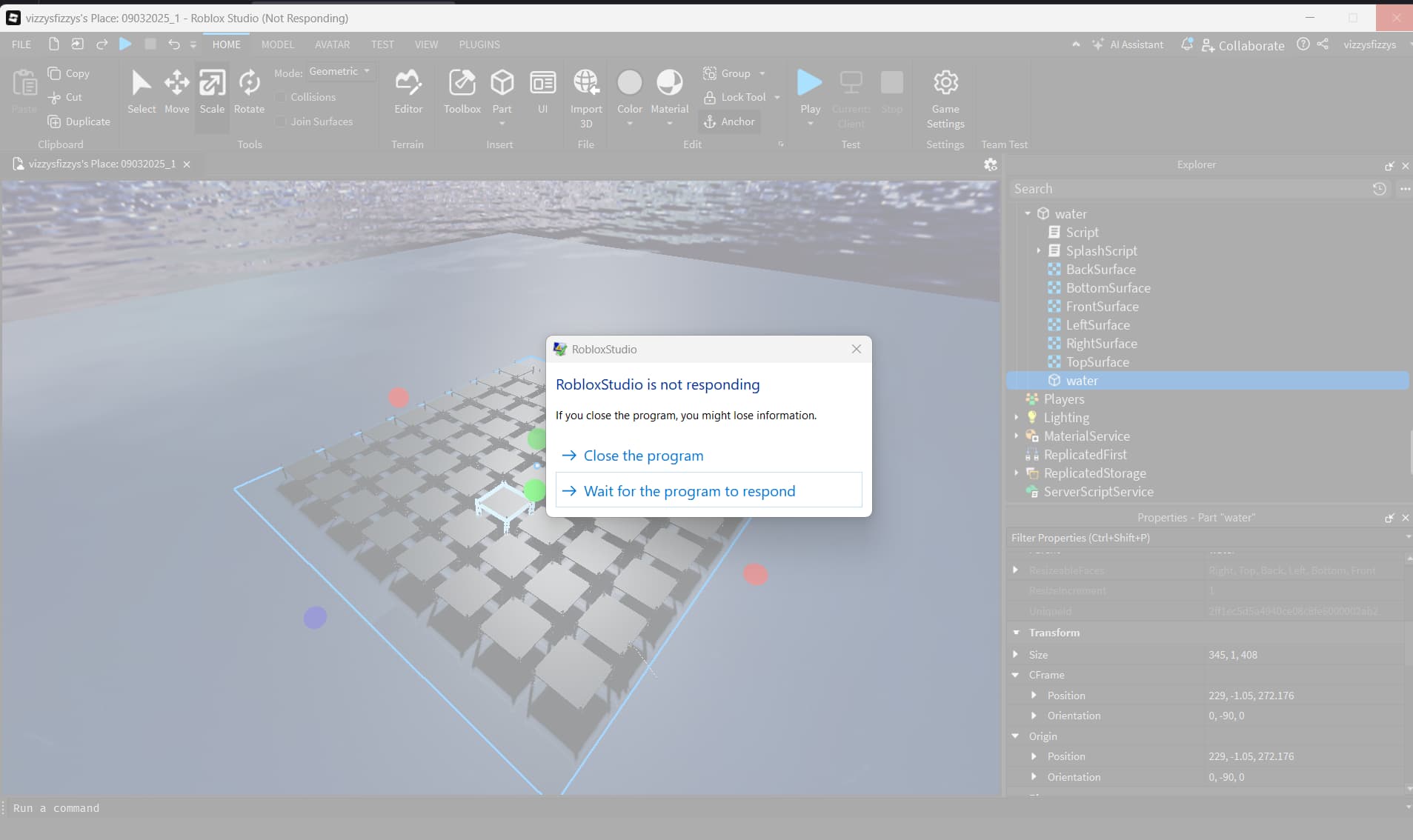Enable the Collisions option
This screenshot has height=840, width=1413.
click(x=281, y=96)
